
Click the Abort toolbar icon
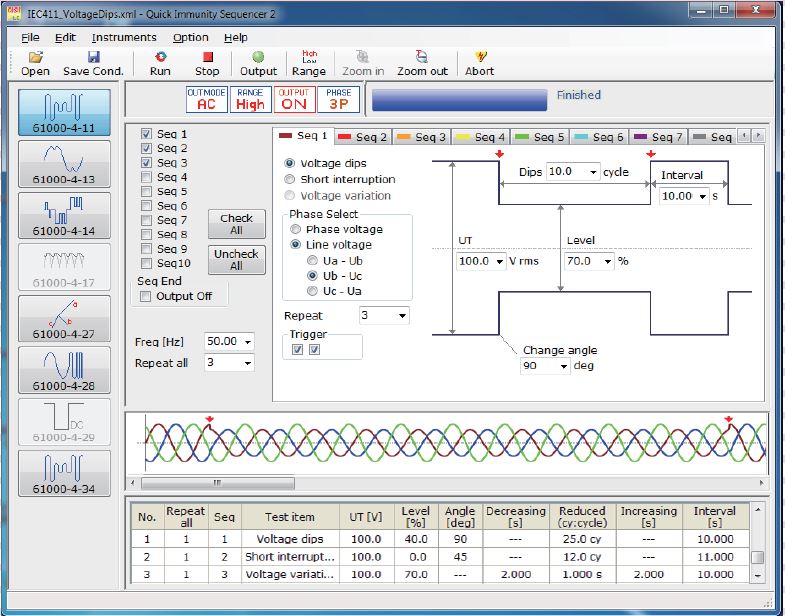point(479,58)
